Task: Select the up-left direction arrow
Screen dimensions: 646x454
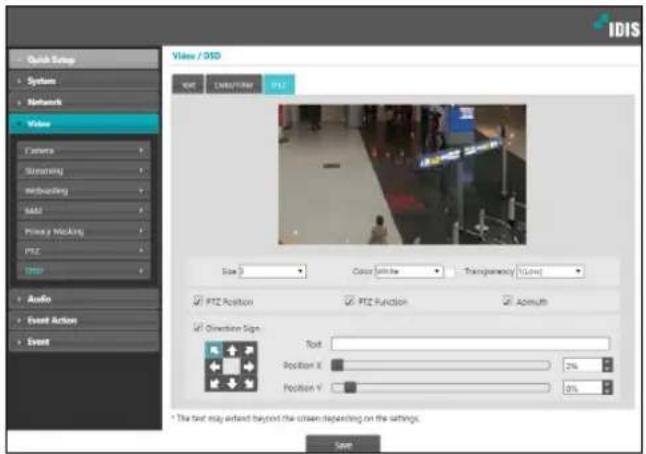Action: click(x=214, y=351)
